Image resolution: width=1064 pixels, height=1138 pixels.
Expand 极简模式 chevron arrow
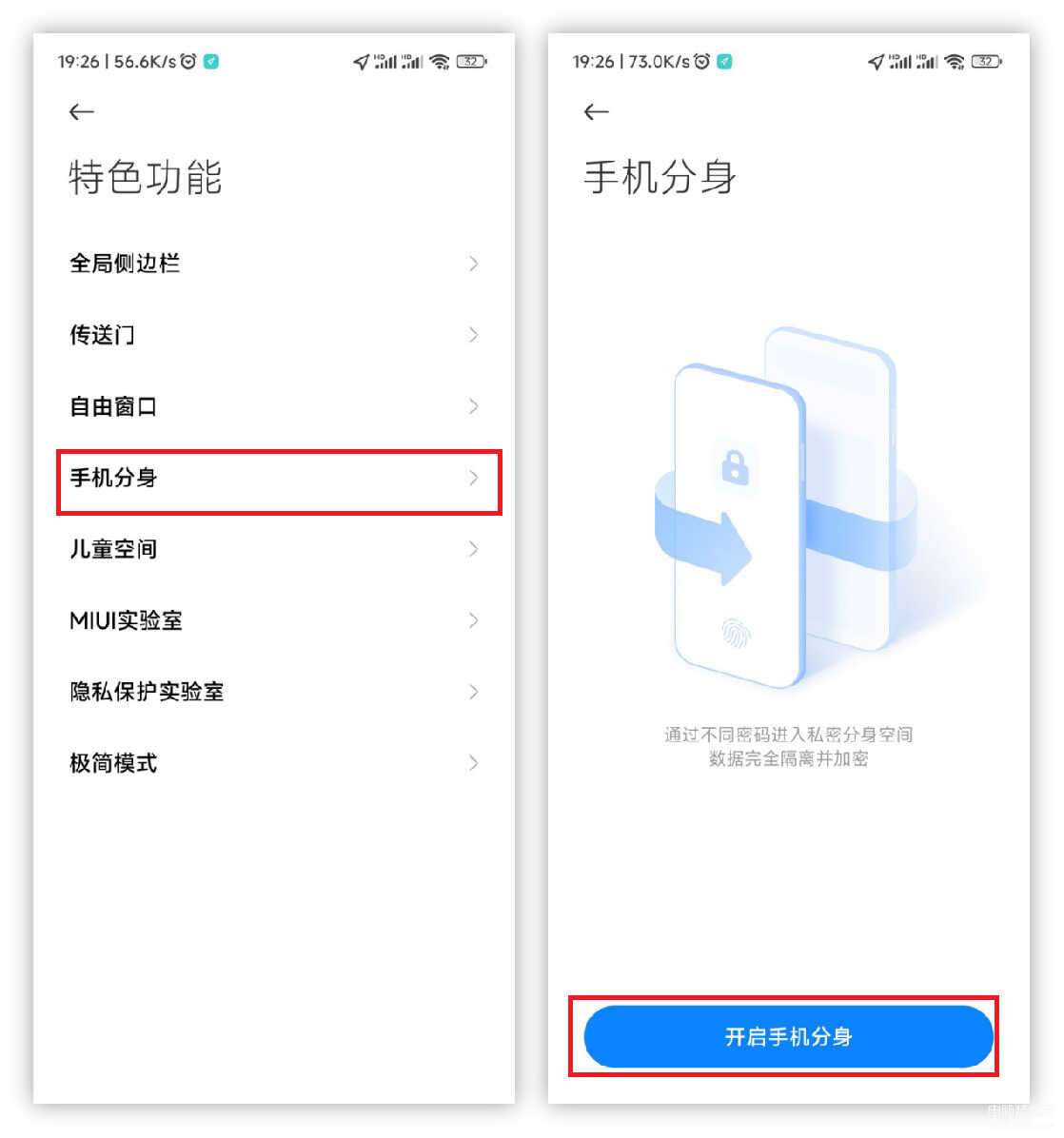473,763
